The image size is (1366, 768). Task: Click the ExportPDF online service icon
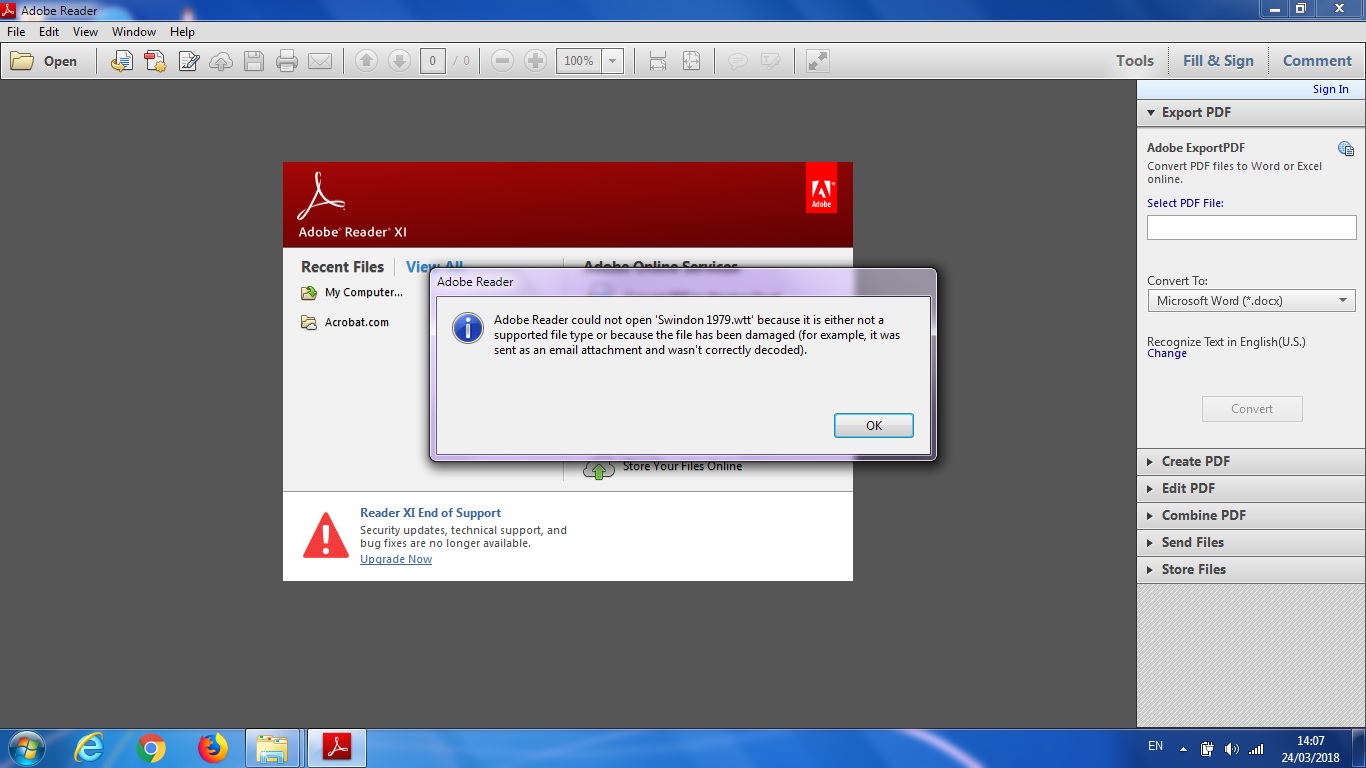[1346, 149]
